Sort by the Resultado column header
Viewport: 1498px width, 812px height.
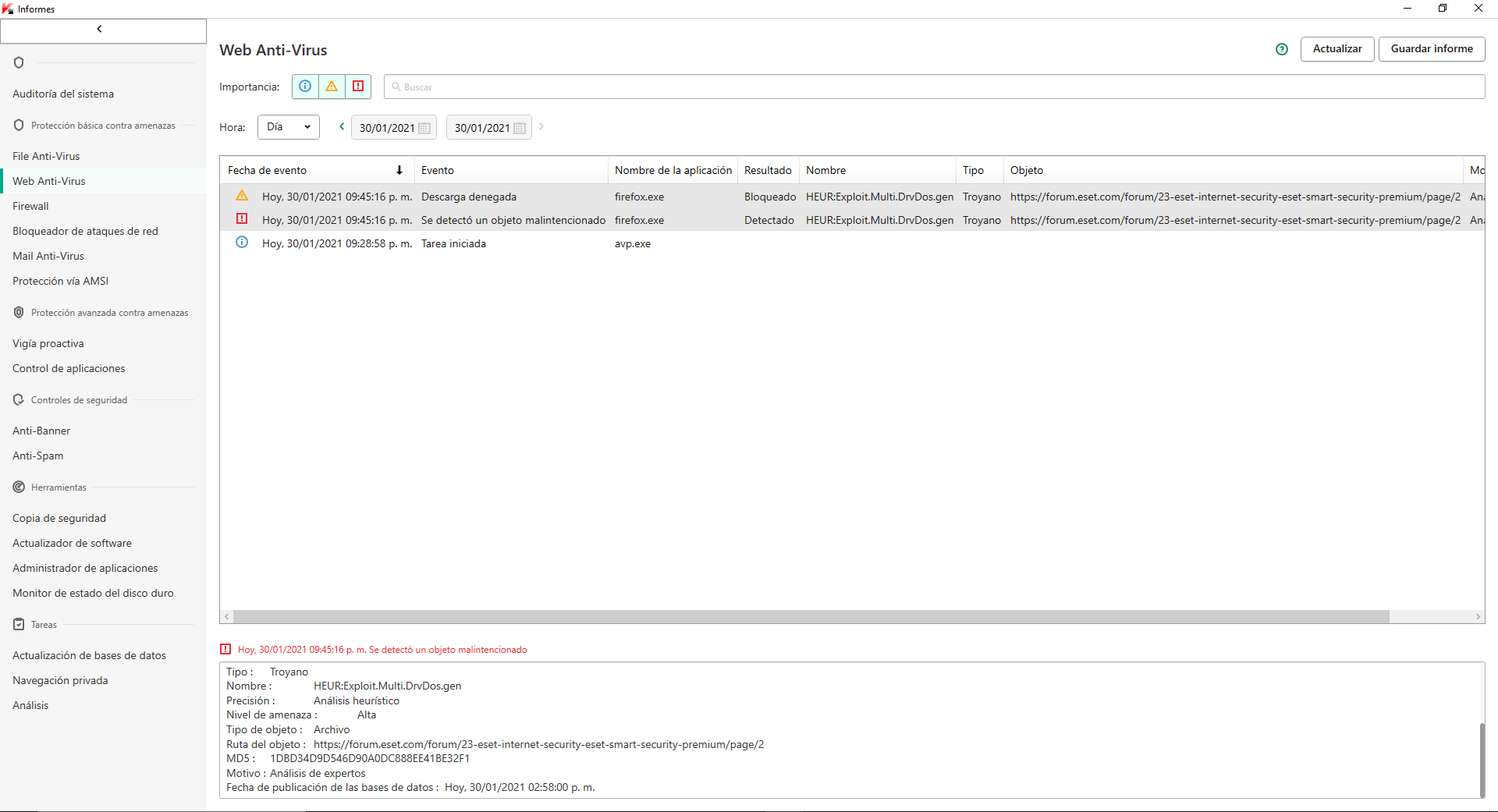pyautogui.click(x=769, y=170)
